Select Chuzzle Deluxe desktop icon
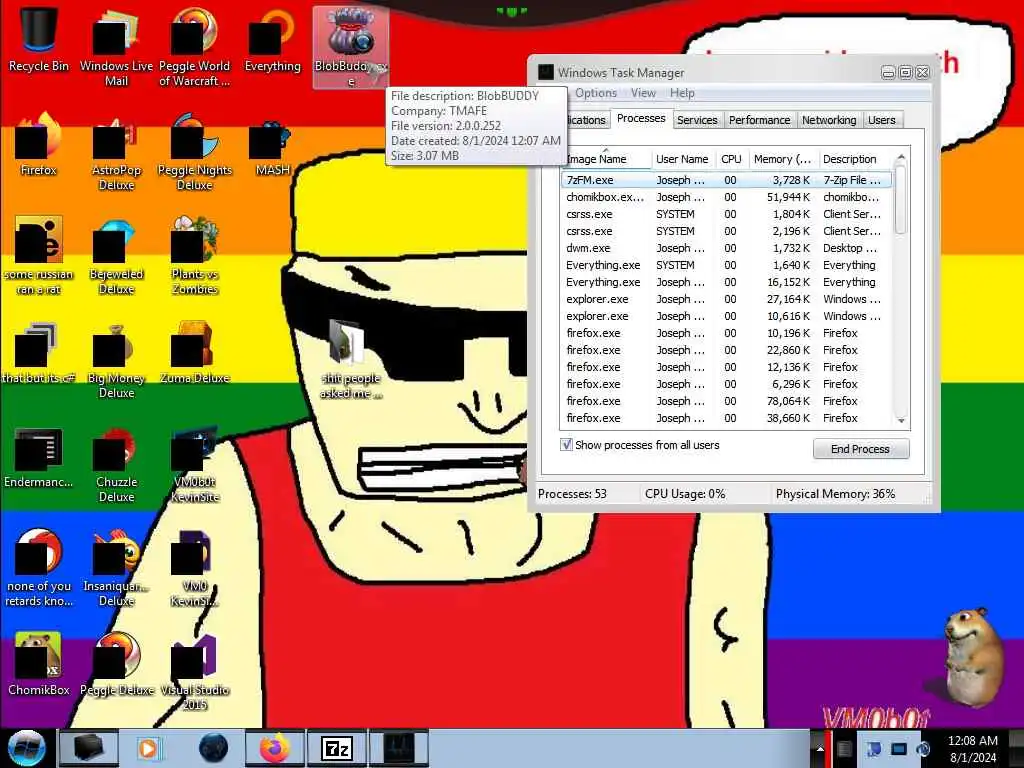 coord(116,464)
